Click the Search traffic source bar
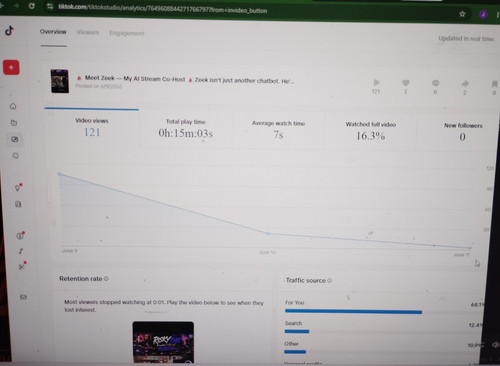Image resolution: width=500 pixels, height=366 pixels. [297, 331]
